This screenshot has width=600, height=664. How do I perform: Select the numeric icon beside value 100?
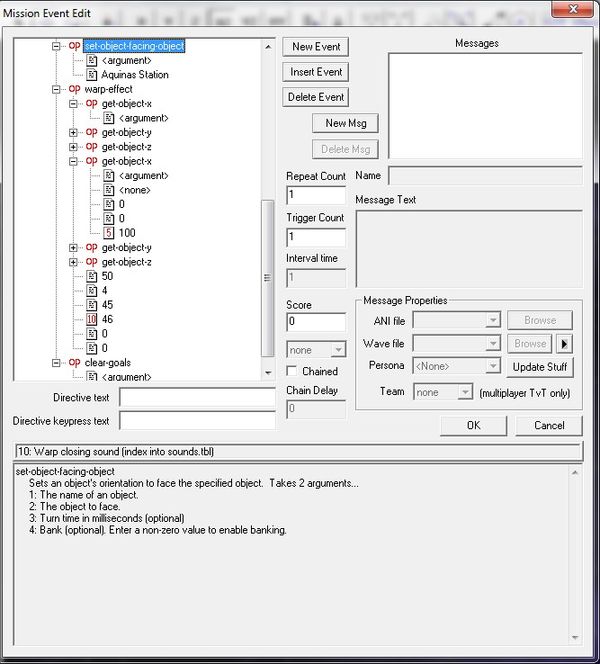[x=109, y=233]
